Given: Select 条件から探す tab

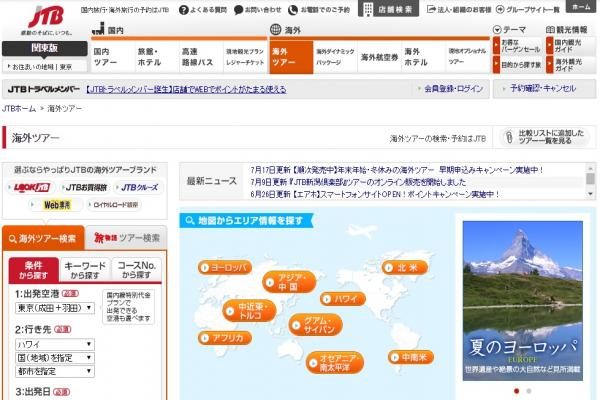Looking at the screenshot, I should [34, 270].
